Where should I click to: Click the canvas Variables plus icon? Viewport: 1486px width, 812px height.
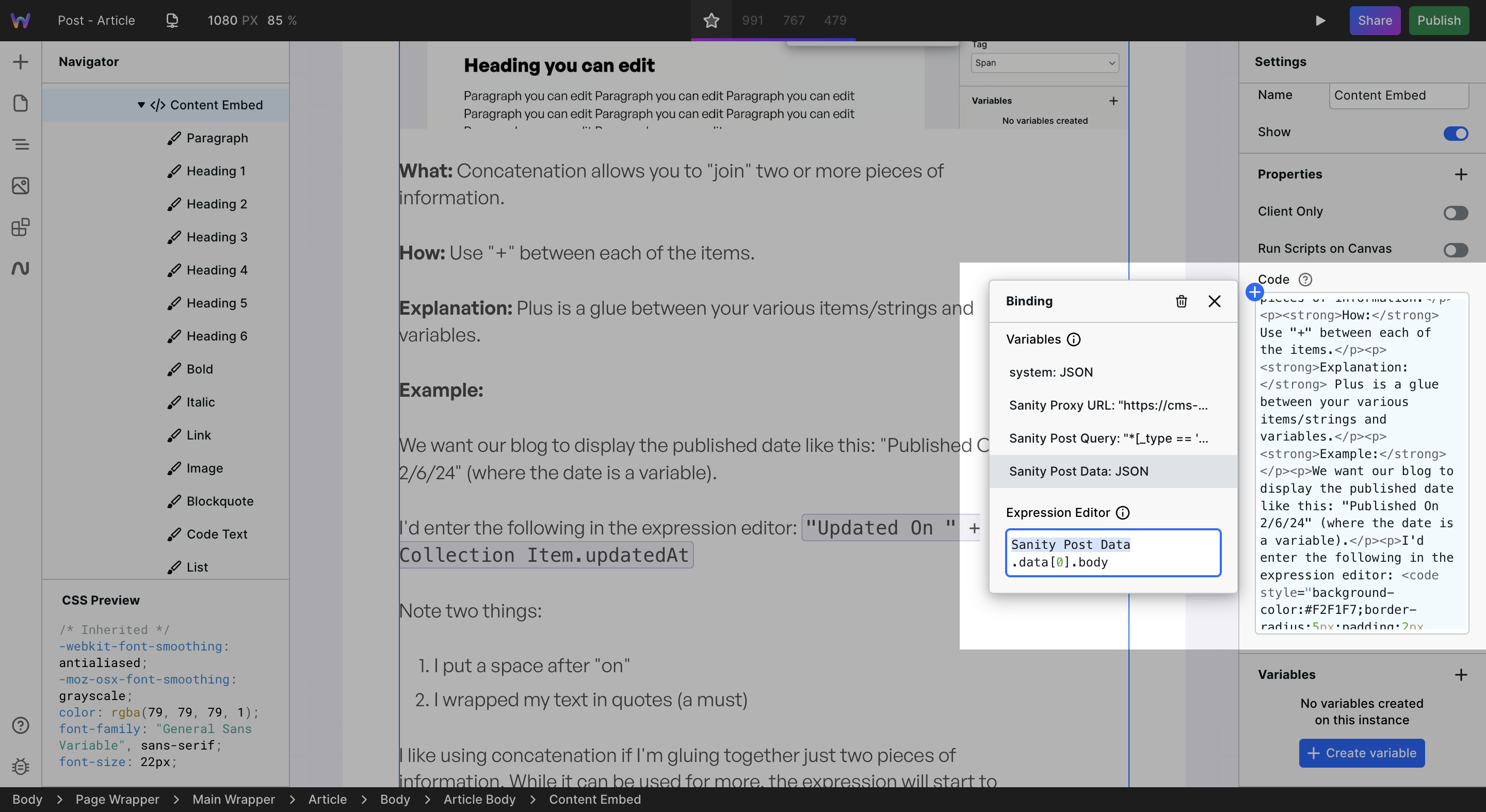[1113, 101]
